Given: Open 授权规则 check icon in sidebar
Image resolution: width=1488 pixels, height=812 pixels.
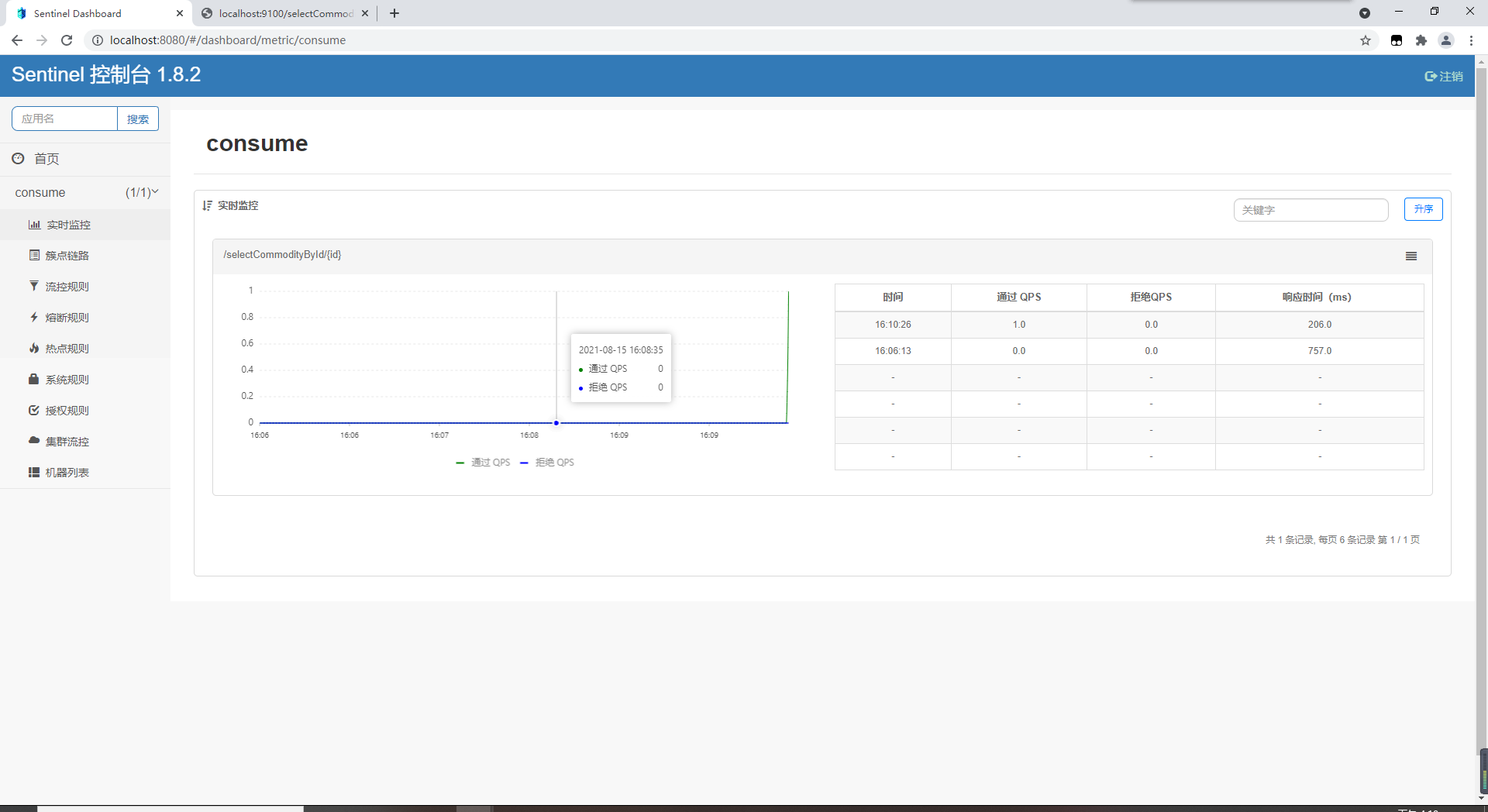Looking at the screenshot, I should pyautogui.click(x=34, y=410).
